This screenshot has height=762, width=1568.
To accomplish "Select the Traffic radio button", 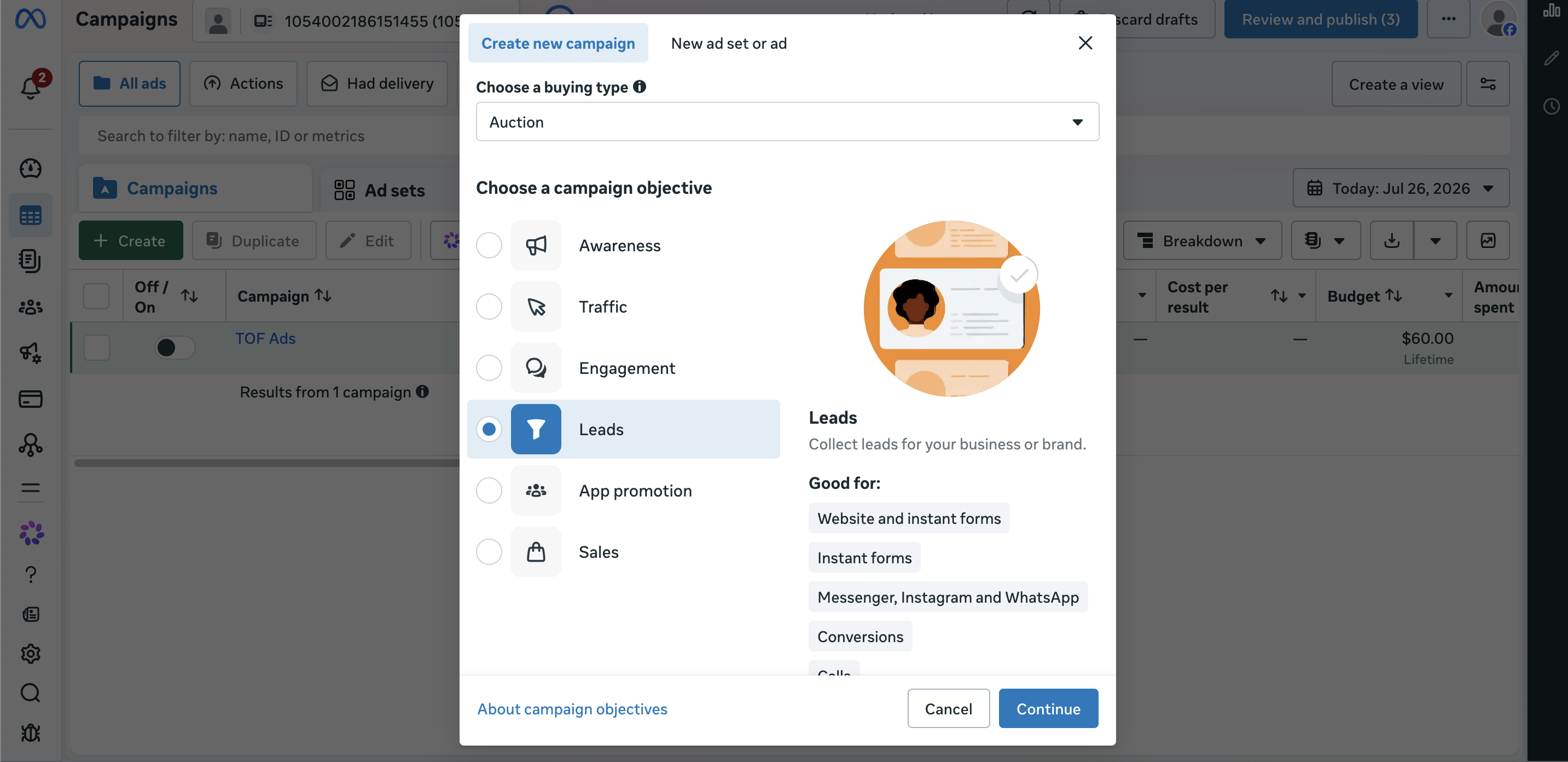I will coord(489,307).
